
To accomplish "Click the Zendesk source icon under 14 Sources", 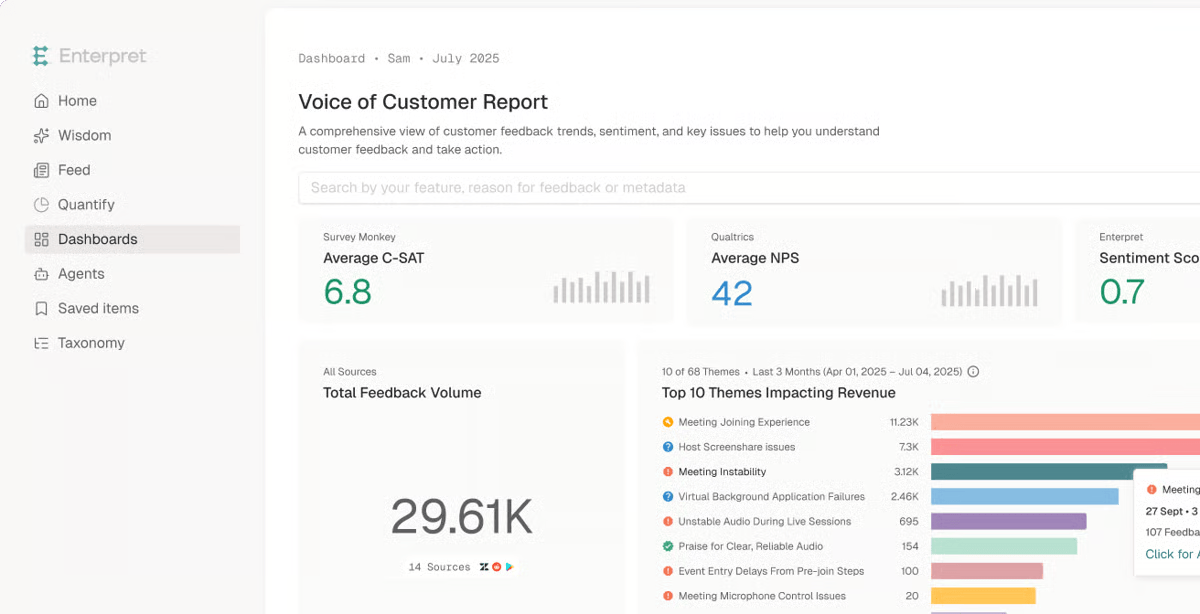I will (484, 567).
